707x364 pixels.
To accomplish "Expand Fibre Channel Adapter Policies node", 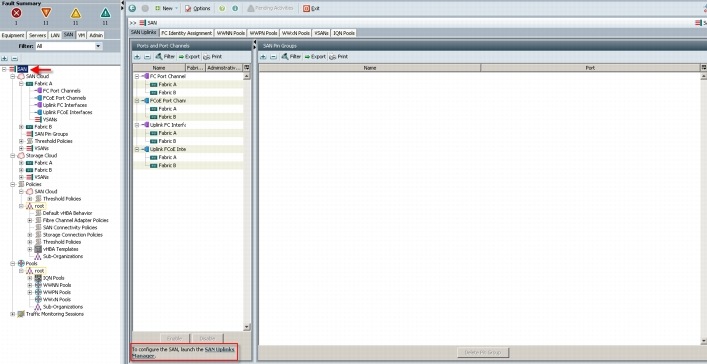I will 30,221.
